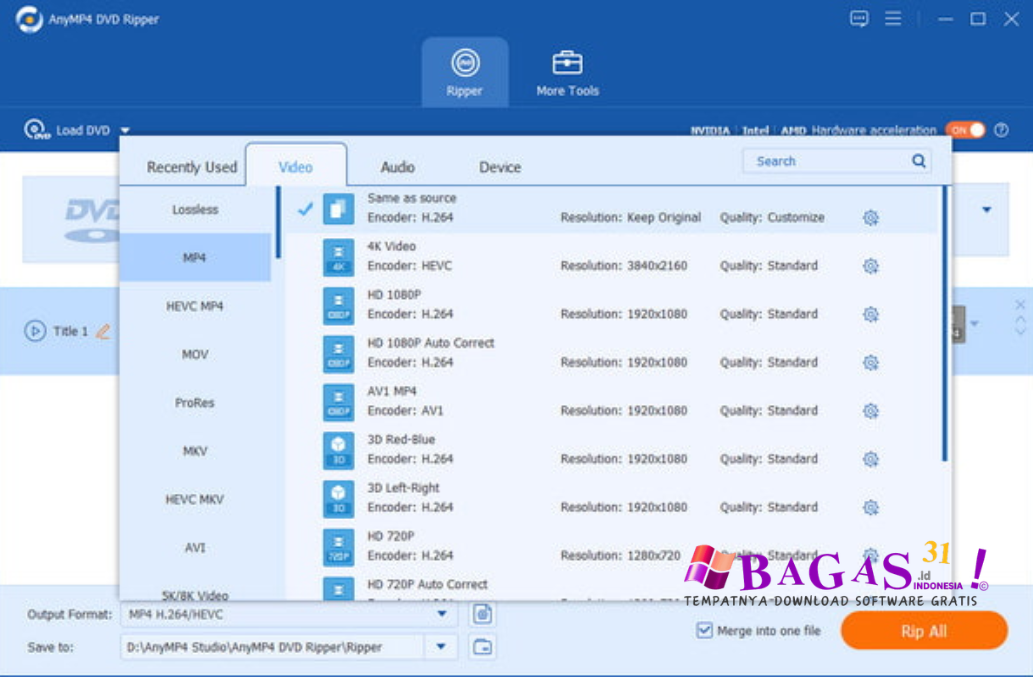This screenshot has height=677, width=1033.
Task: Expand the Save to path dropdown
Action: click(441, 647)
